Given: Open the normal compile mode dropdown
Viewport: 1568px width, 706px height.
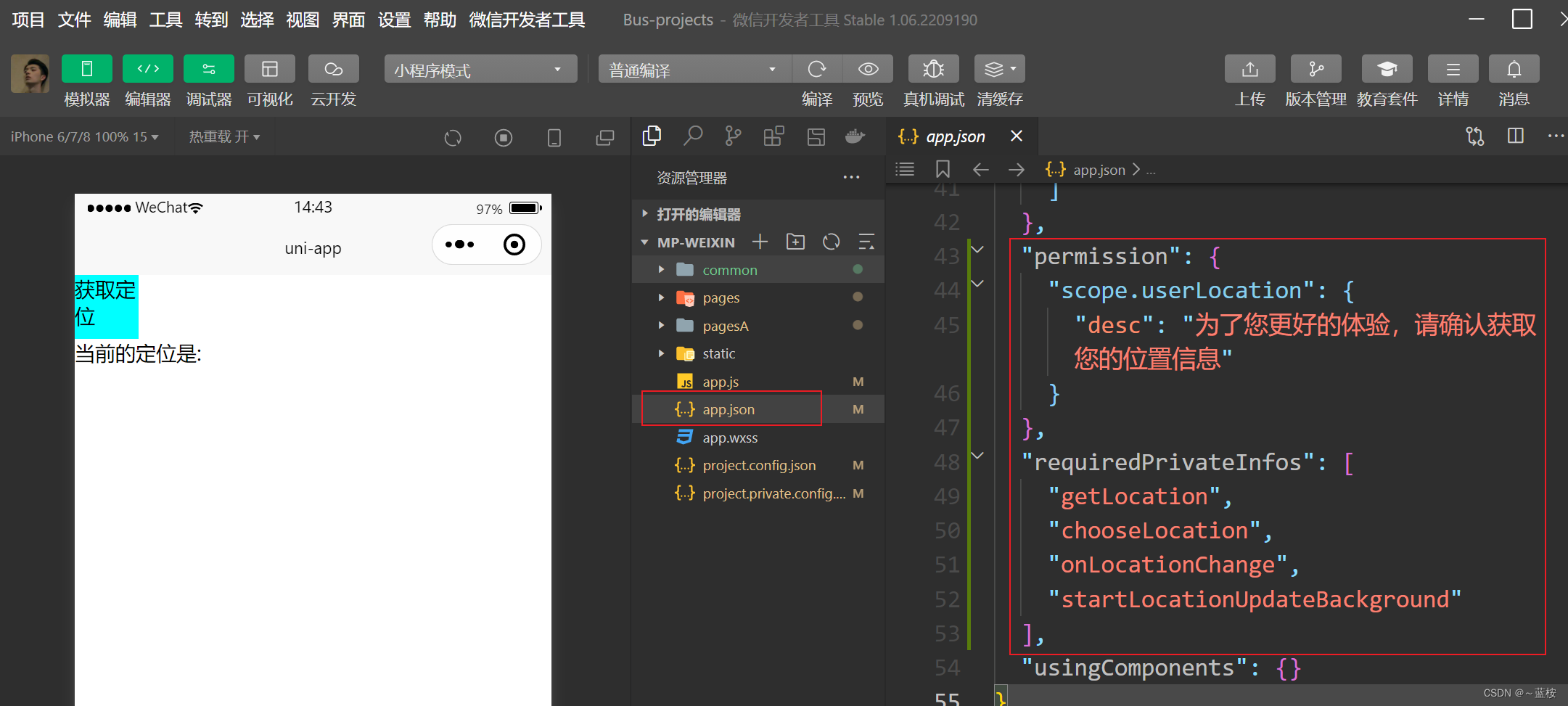Looking at the screenshot, I should coord(694,69).
